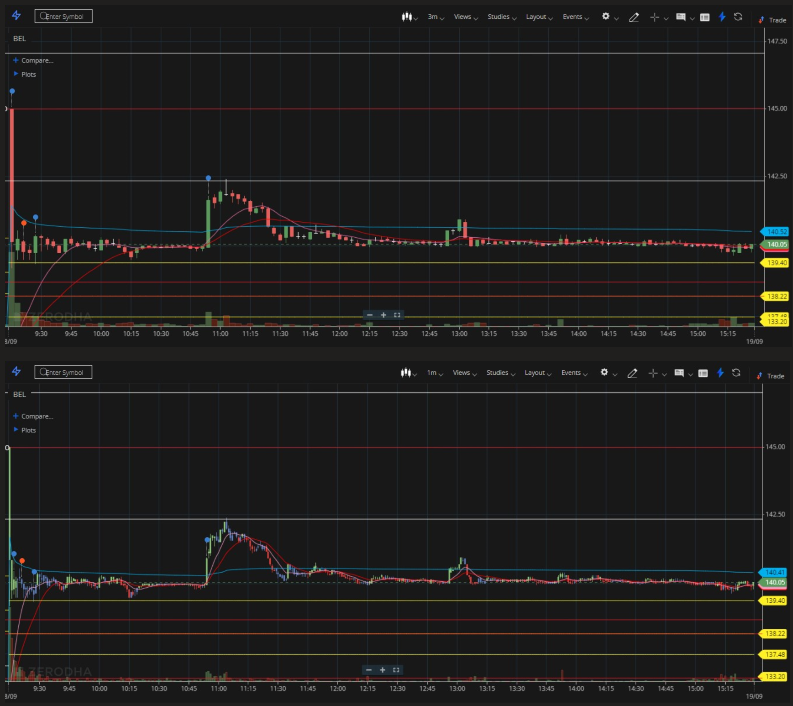Zoom out with minus on 3m chart
Image resolution: width=793 pixels, height=706 pixels.
[x=370, y=315]
